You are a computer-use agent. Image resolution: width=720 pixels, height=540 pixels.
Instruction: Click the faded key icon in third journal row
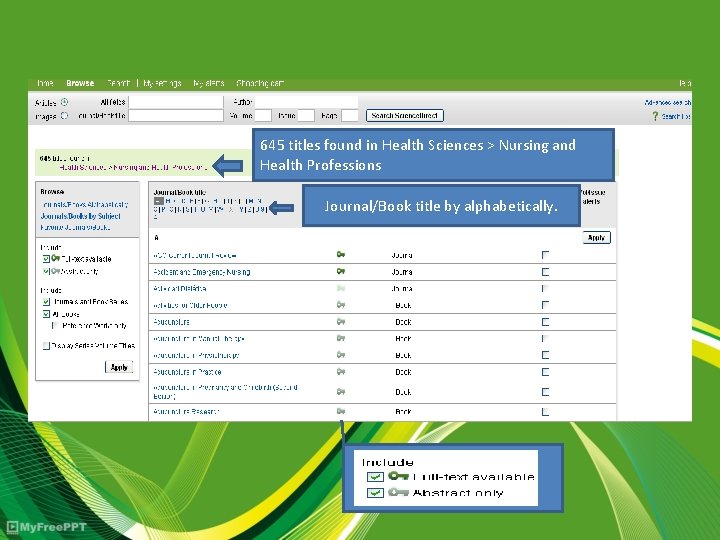(x=341, y=288)
